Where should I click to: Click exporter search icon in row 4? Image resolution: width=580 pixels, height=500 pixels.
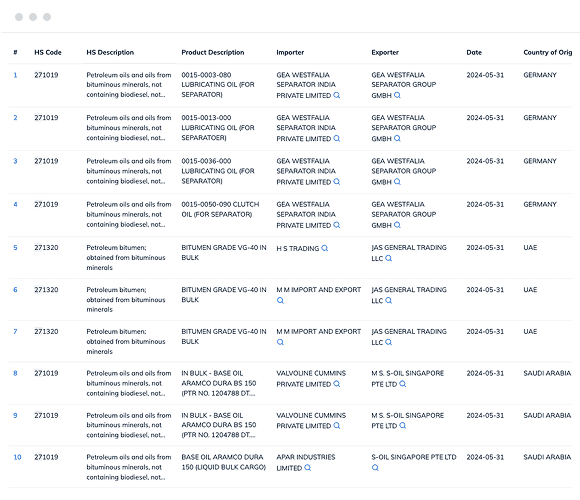[397, 225]
